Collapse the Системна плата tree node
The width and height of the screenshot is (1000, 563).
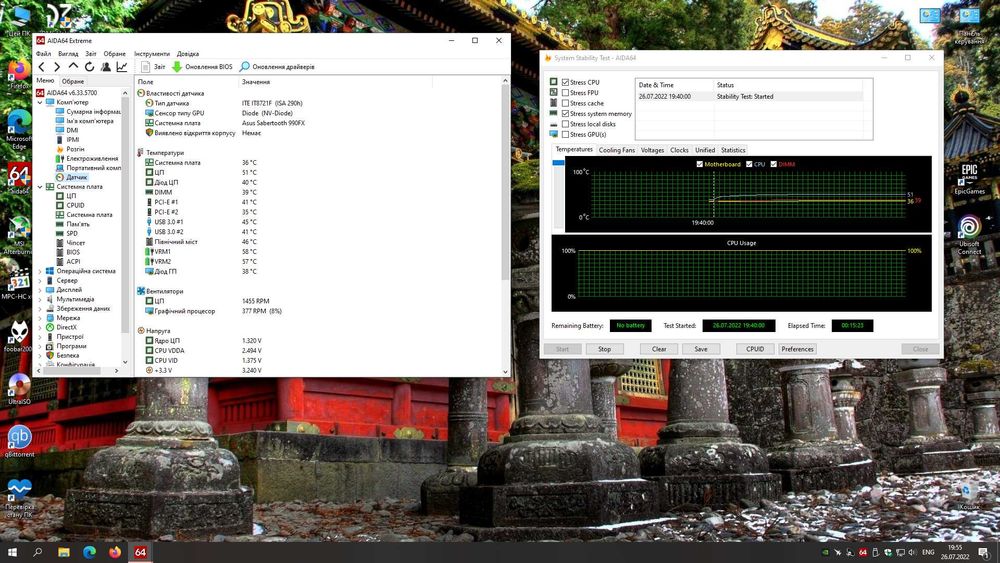tap(40, 187)
